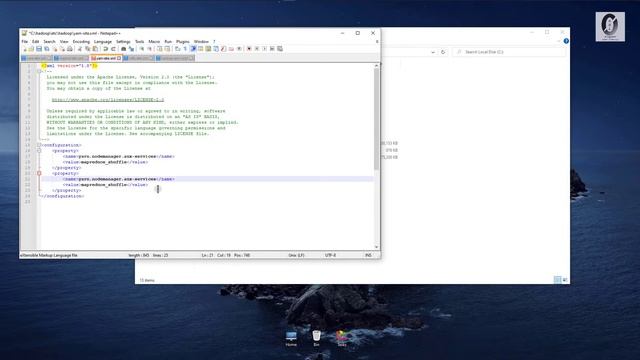Click the Open file toolbar icon
The image size is (640, 360).
pyautogui.click(x=31, y=49)
